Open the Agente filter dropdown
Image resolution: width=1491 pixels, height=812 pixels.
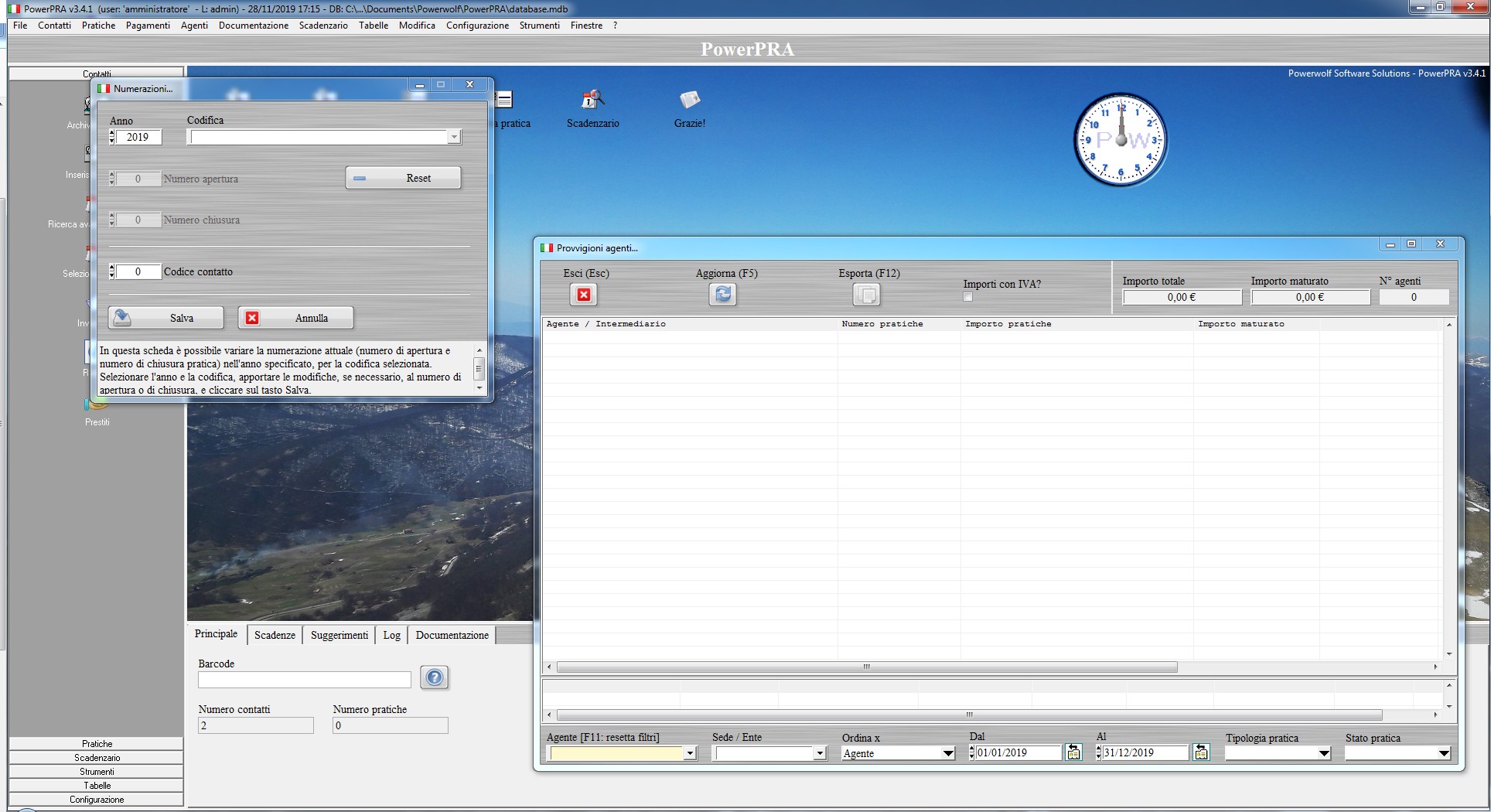click(x=690, y=753)
